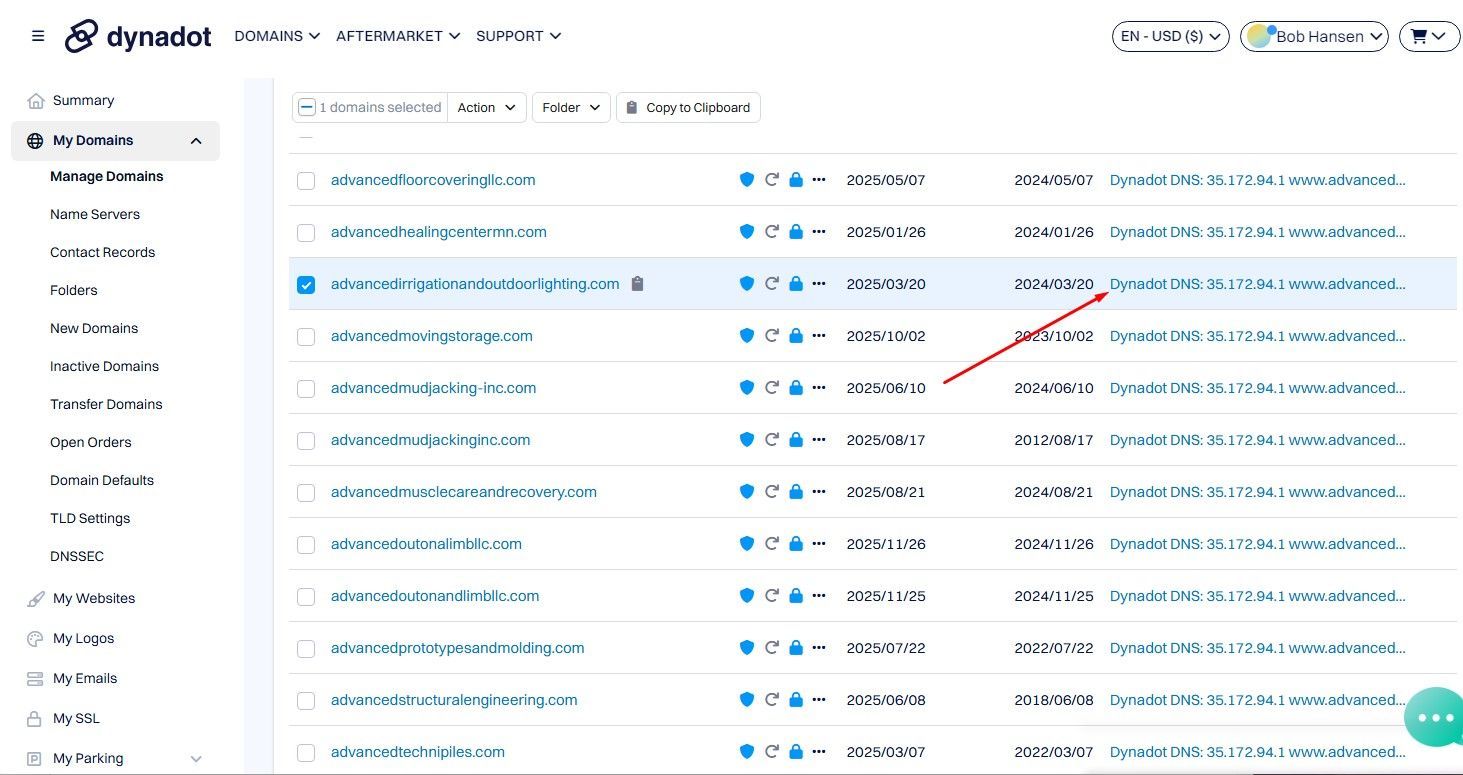The height and width of the screenshot is (775, 1463).
Task: Click privacy shield icon for advancedfloorcoveringllc.com
Action: coord(746,180)
